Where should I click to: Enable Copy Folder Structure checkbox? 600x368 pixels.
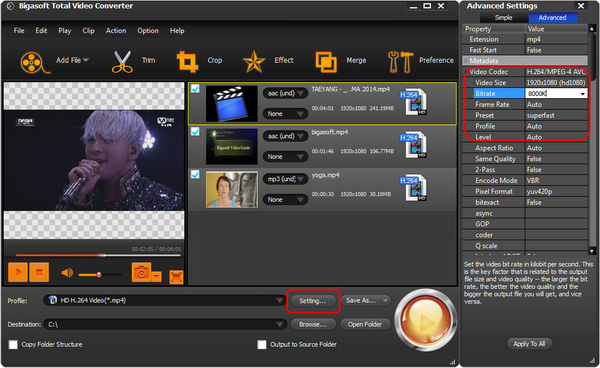pos(13,345)
